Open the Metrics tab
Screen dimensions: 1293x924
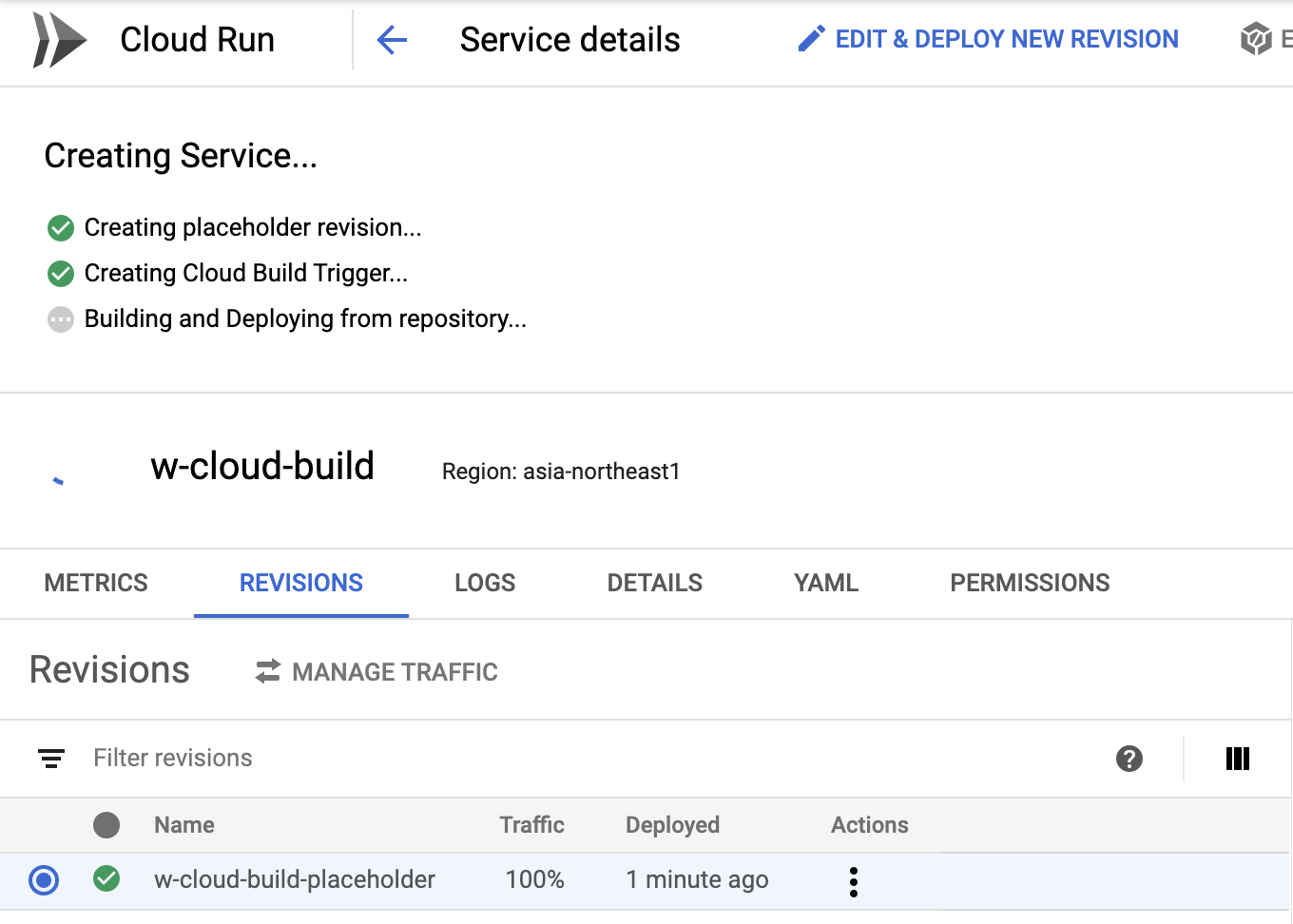coord(96,583)
